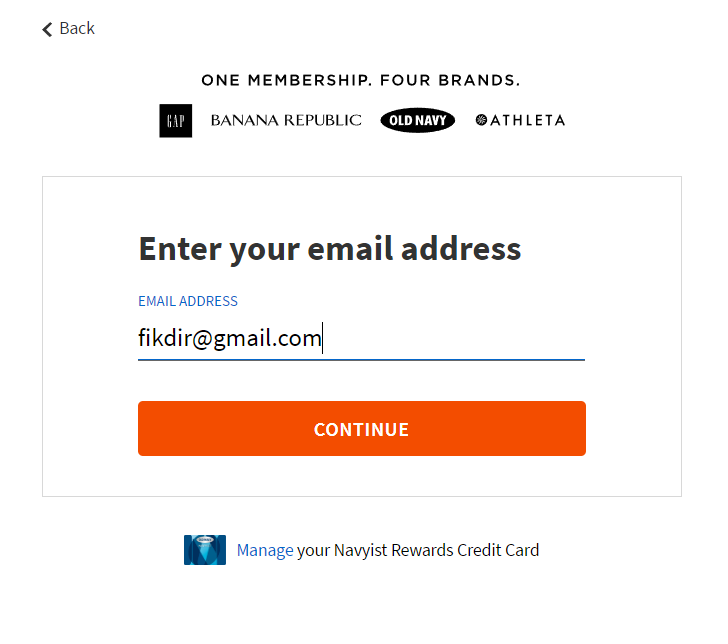Image resolution: width=728 pixels, height=644 pixels.
Task: Click the Athleta pinwheel symbol
Action: 481,120
